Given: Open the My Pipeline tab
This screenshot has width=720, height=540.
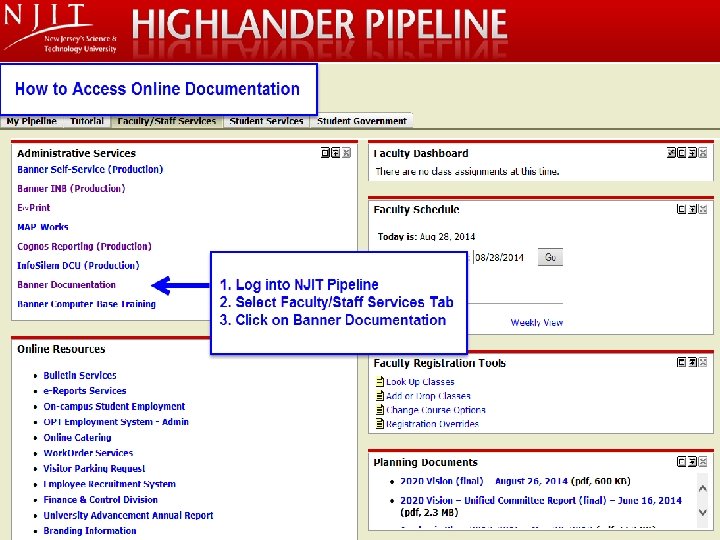Looking at the screenshot, I should click(x=32, y=121).
